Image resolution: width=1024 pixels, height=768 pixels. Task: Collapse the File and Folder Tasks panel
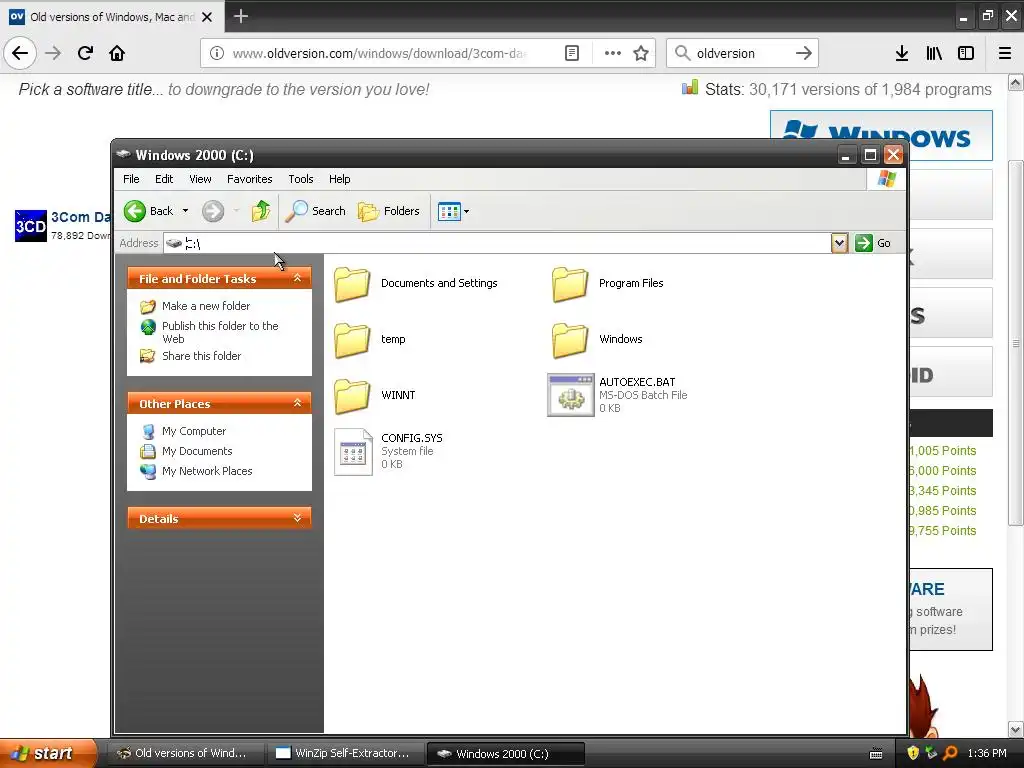(297, 278)
